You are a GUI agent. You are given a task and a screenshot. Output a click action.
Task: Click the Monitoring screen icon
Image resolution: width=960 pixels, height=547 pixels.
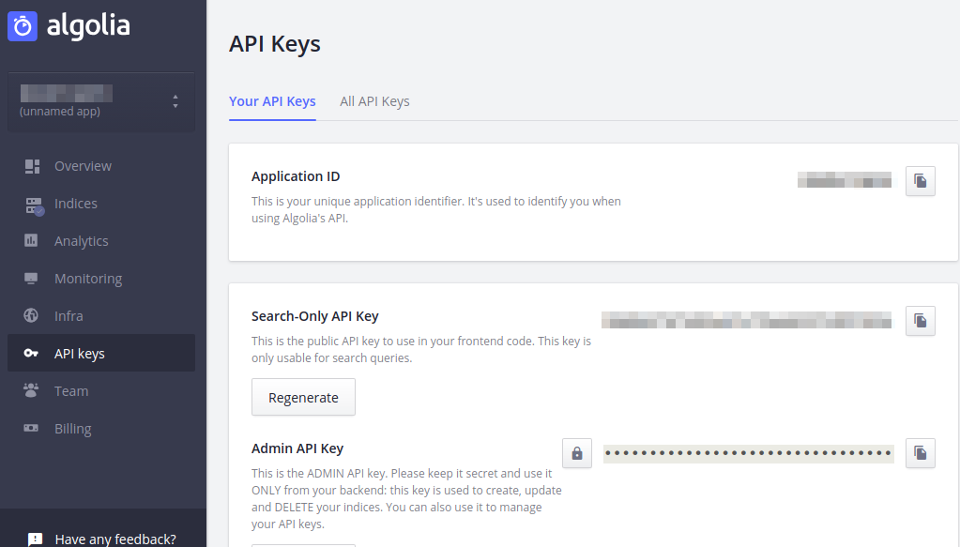tap(31, 279)
